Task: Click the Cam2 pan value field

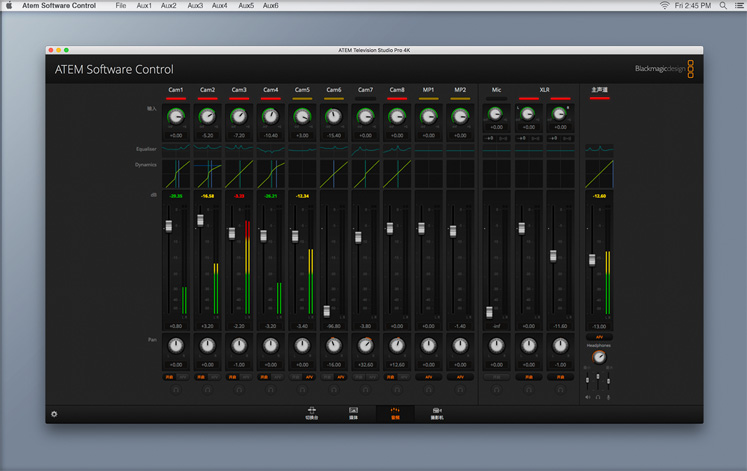Action: tap(207, 365)
